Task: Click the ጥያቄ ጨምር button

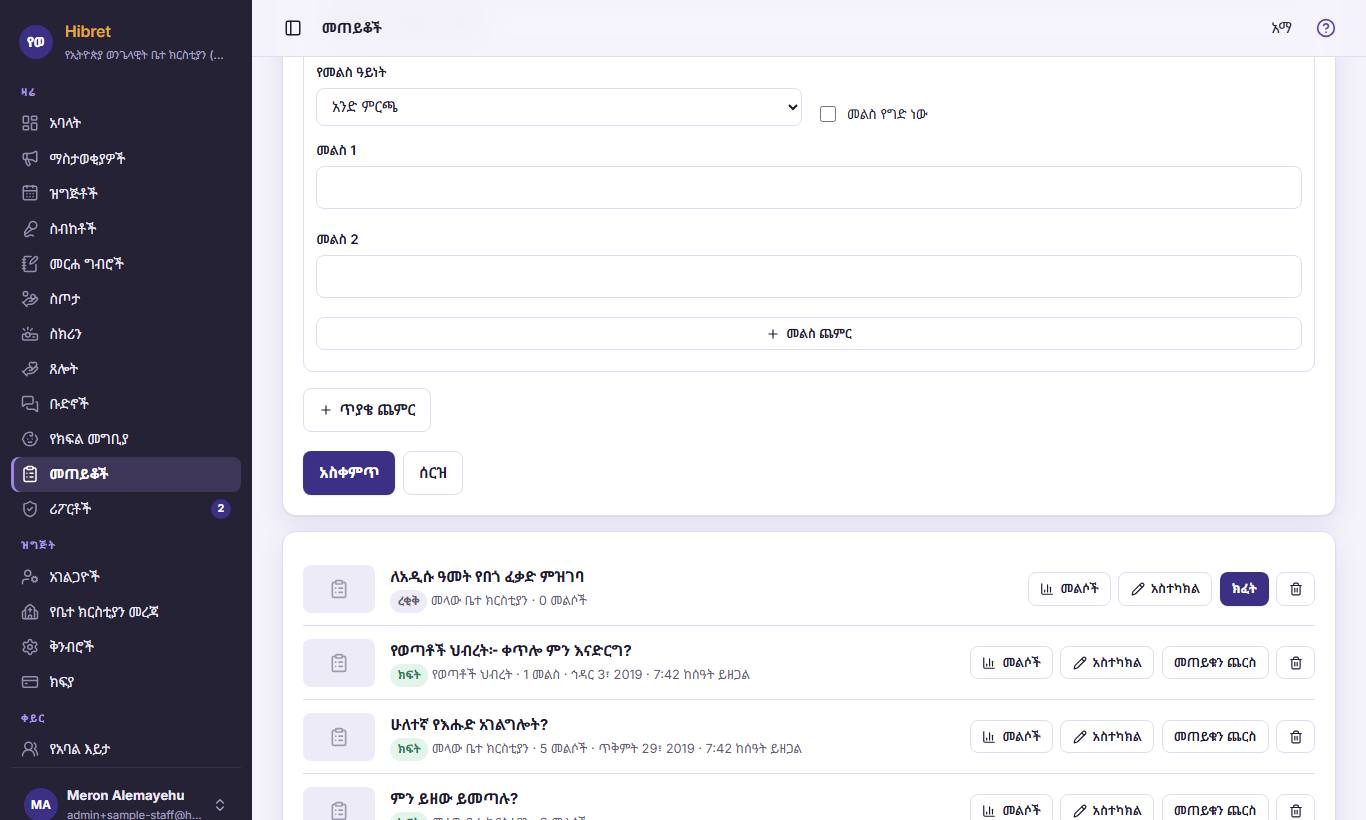Action: click(367, 410)
